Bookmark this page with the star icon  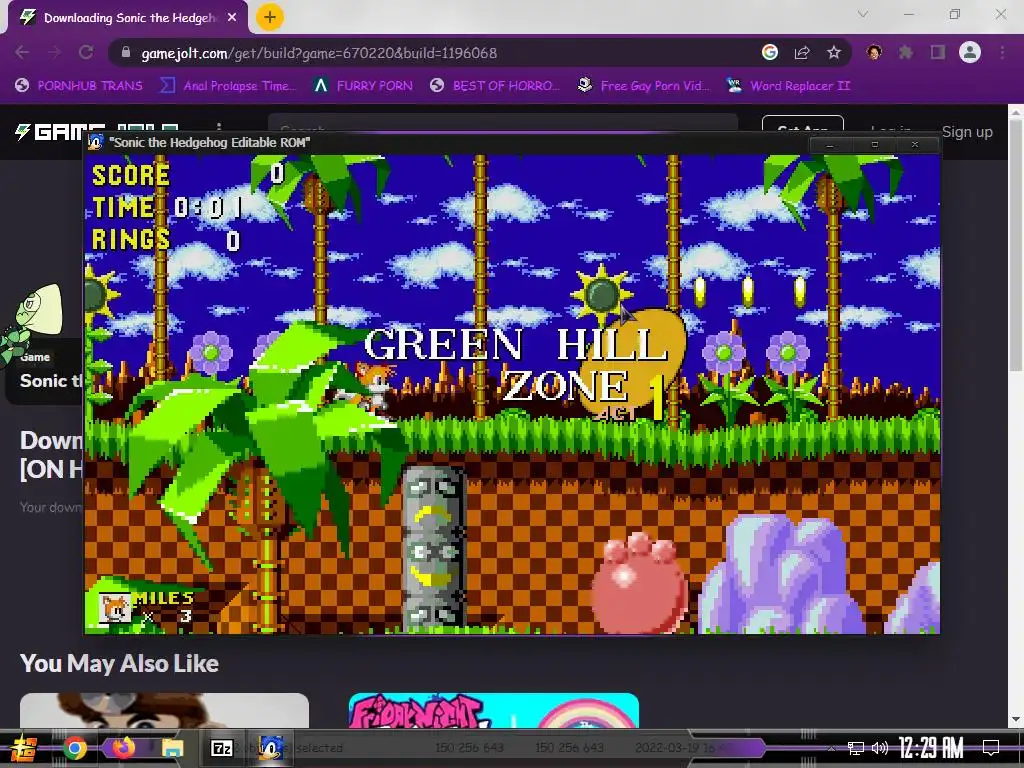834,52
